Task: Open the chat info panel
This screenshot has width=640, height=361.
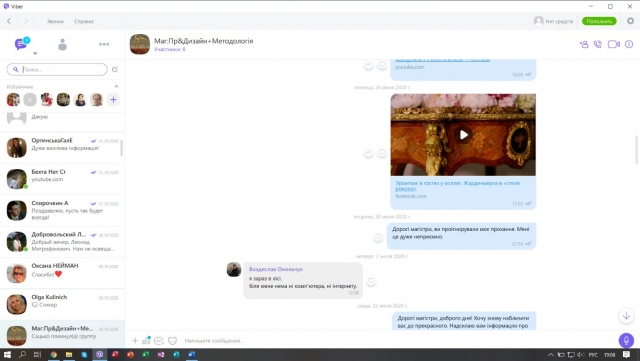Action: (x=629, y=44)
